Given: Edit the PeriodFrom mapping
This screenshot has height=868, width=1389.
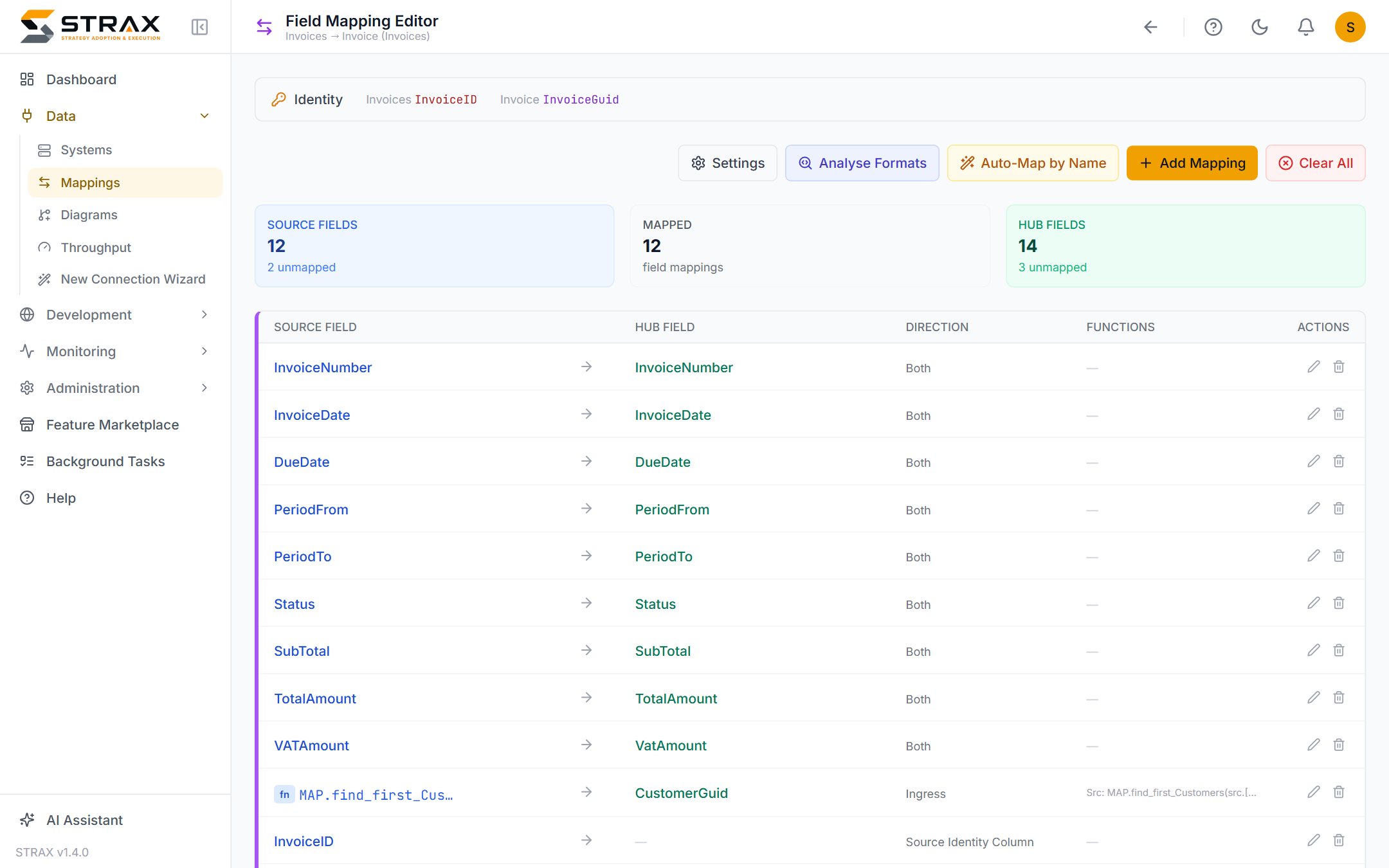Looking at the screenshot, I should (1314, 509).
